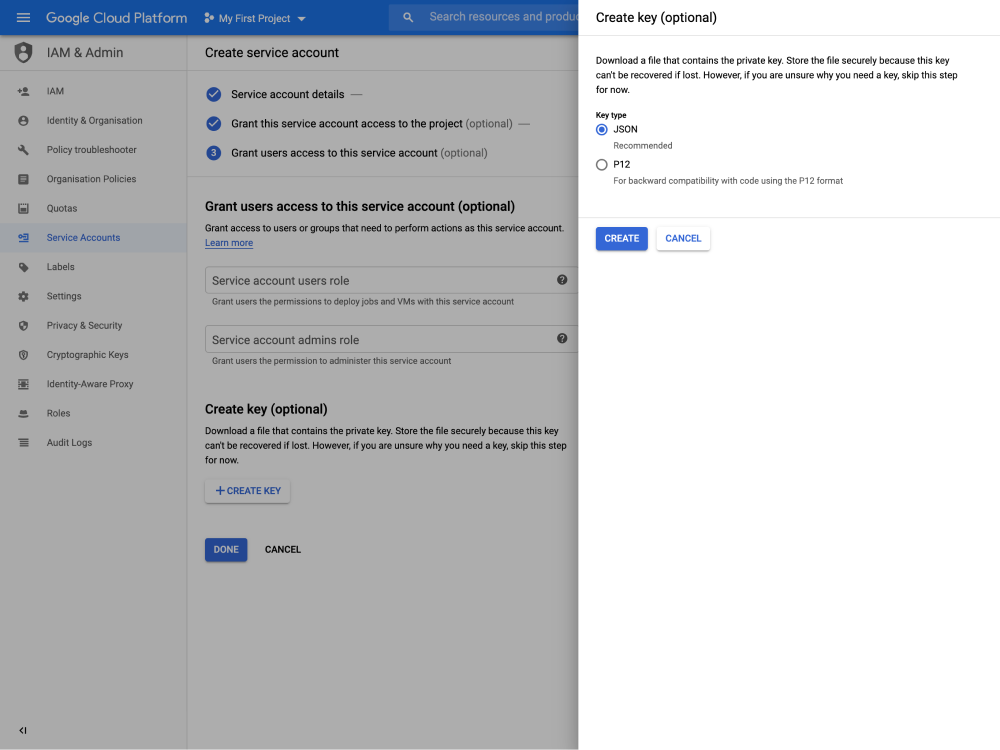
Task: Click the search magnifier icon
Action: pos(408,18)
